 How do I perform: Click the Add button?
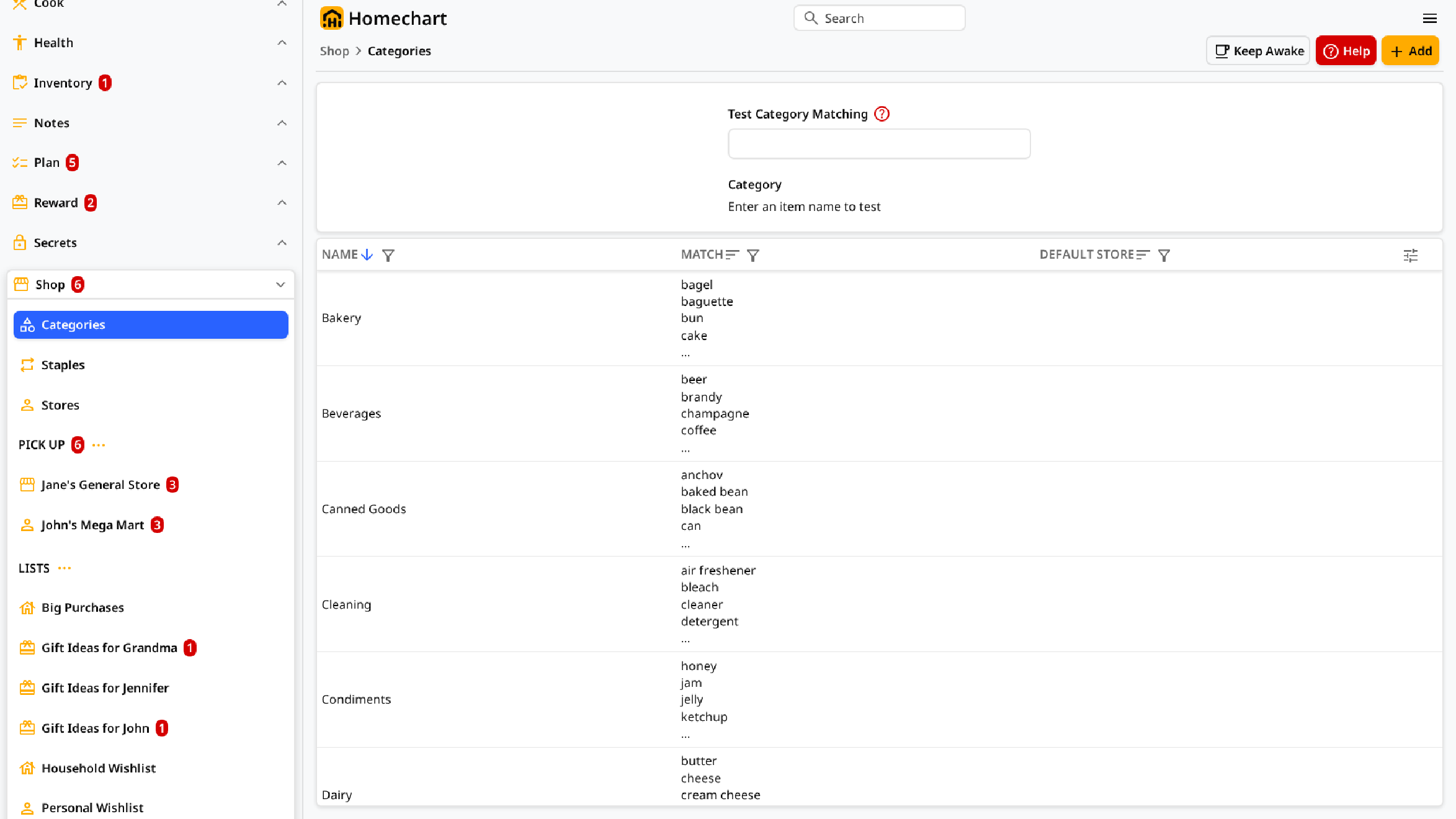point(1410,51)
